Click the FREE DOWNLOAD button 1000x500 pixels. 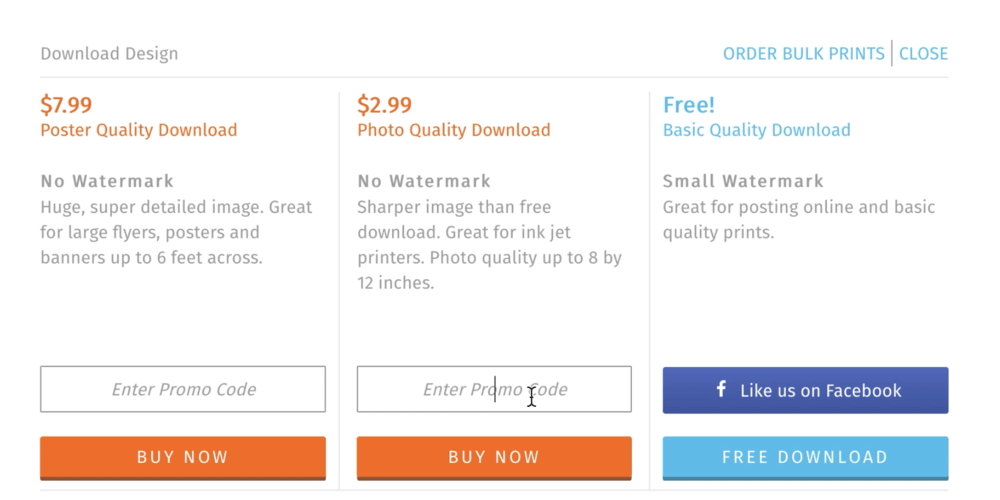click(x=805, y=458)
